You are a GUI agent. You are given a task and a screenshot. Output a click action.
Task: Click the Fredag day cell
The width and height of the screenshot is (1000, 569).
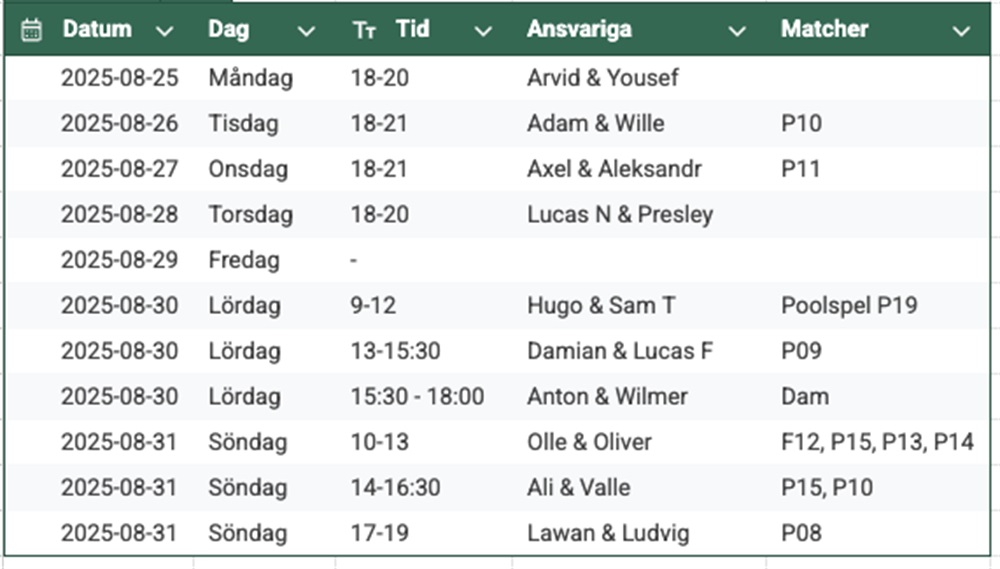coord(244,260)
